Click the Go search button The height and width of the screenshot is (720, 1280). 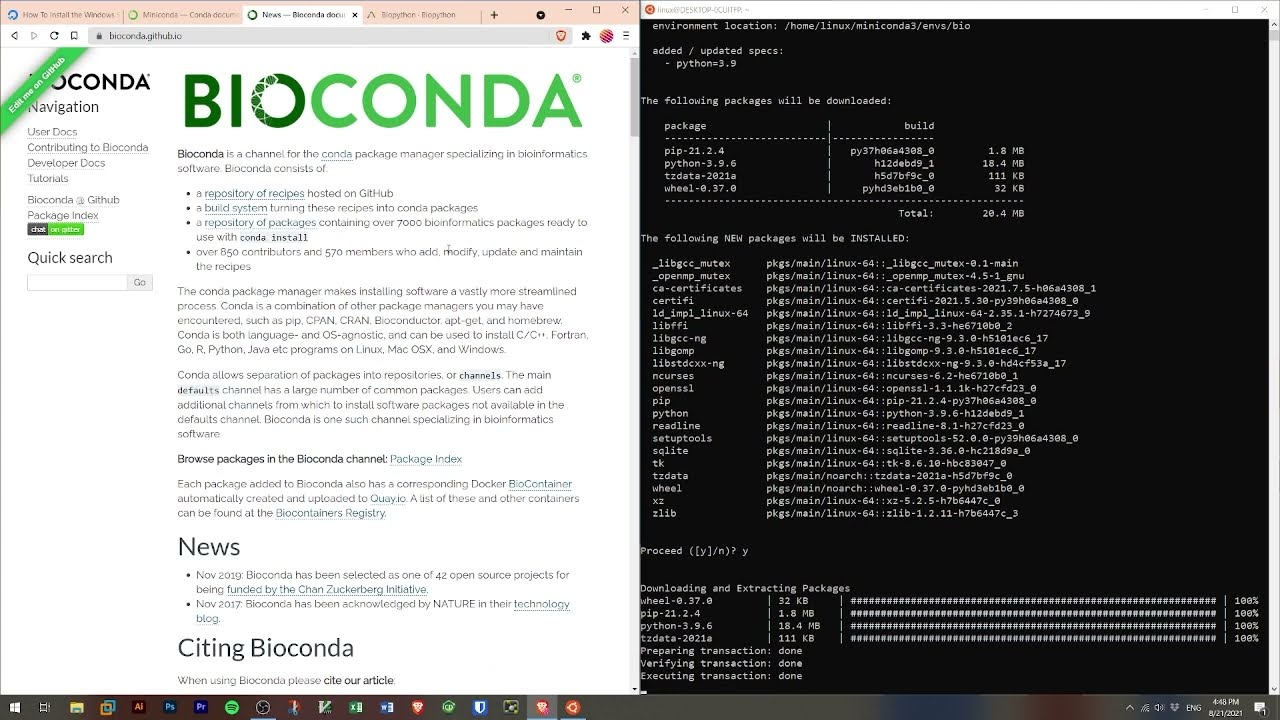pos(139,282)
